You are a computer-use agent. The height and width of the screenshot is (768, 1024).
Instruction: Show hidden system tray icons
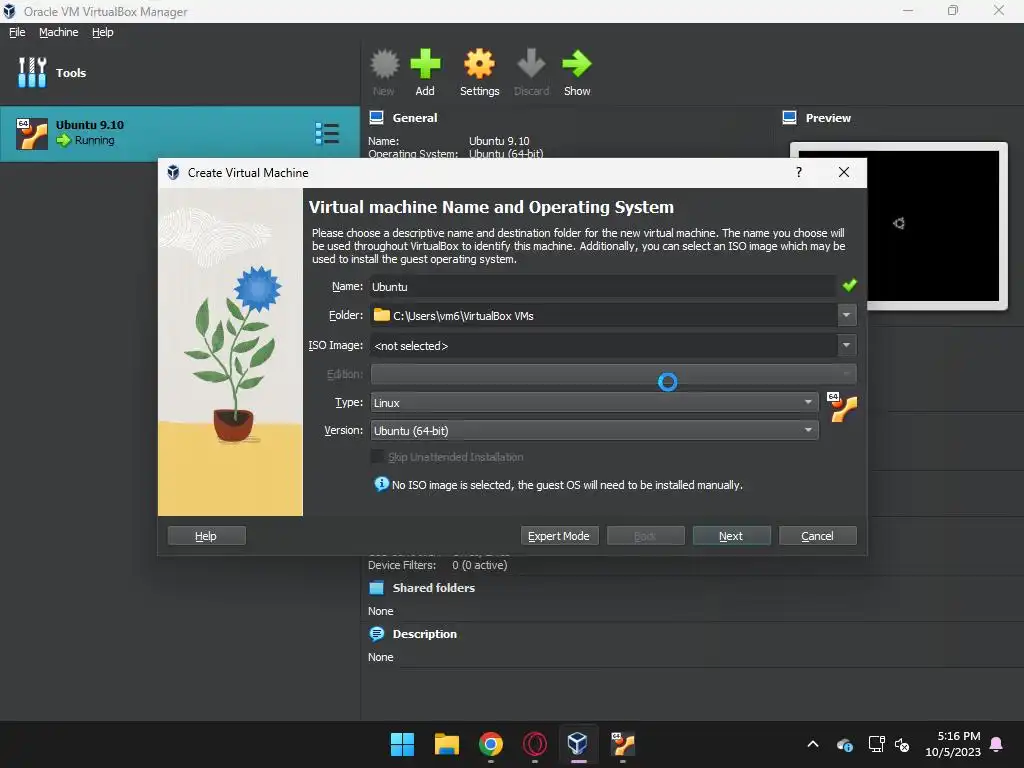pyautogui.click(x=813, y=744)
